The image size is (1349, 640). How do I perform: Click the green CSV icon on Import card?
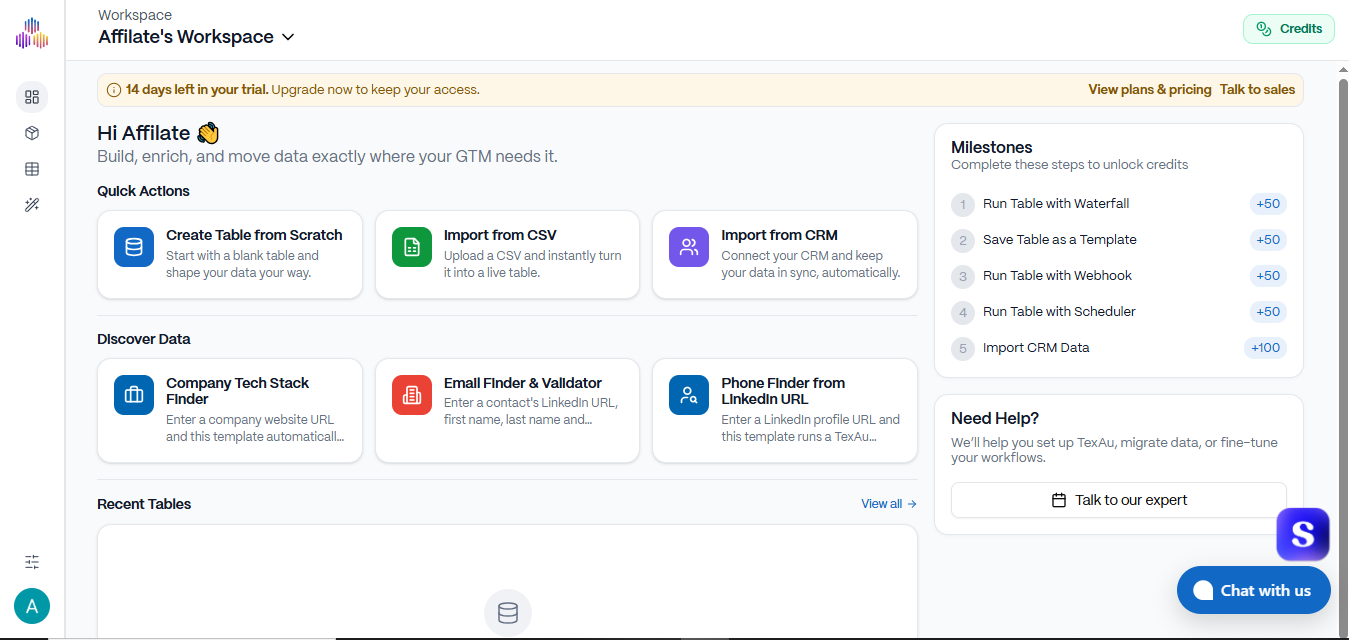[412, 247]
